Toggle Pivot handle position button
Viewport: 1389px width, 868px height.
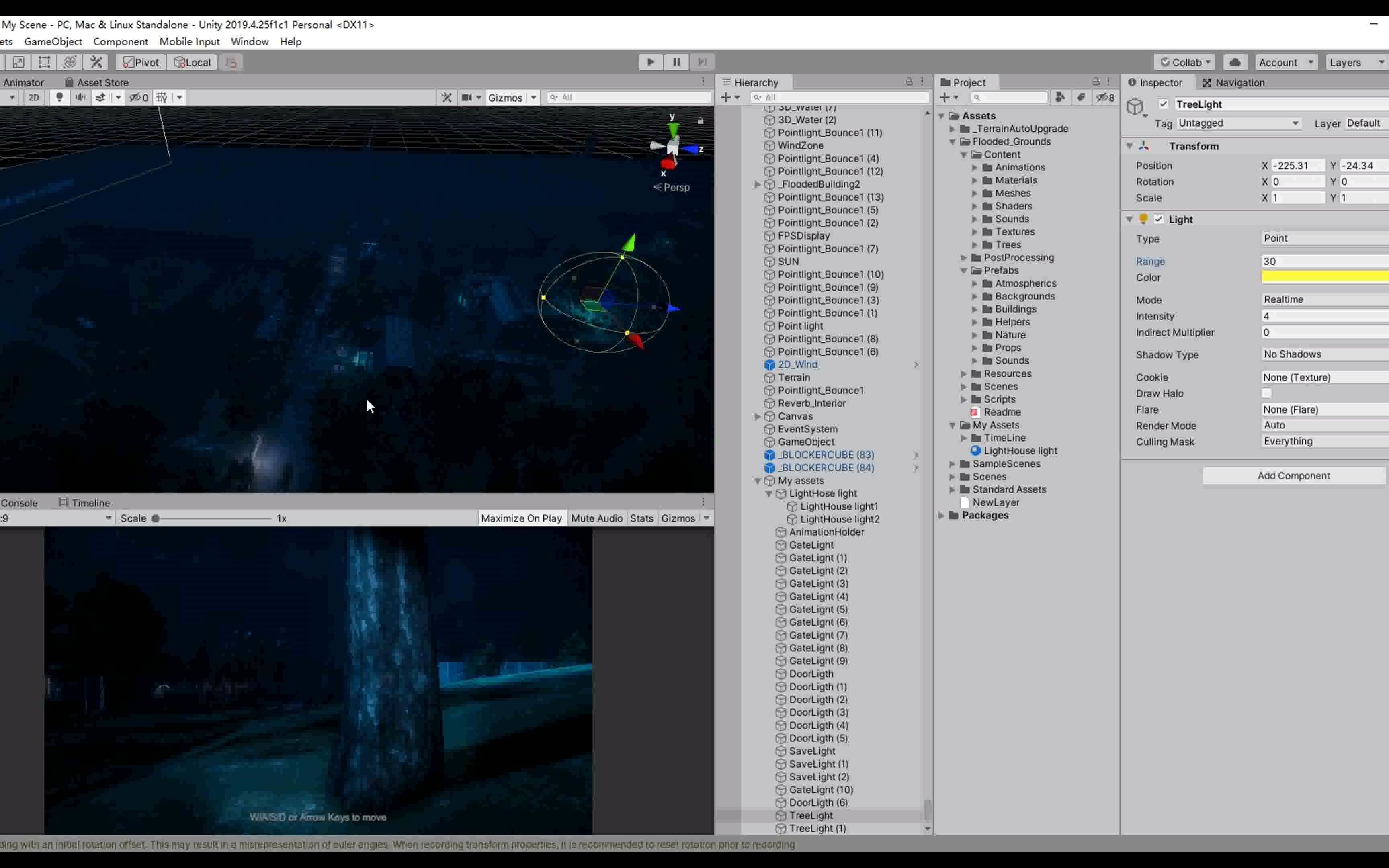[141, 62]
